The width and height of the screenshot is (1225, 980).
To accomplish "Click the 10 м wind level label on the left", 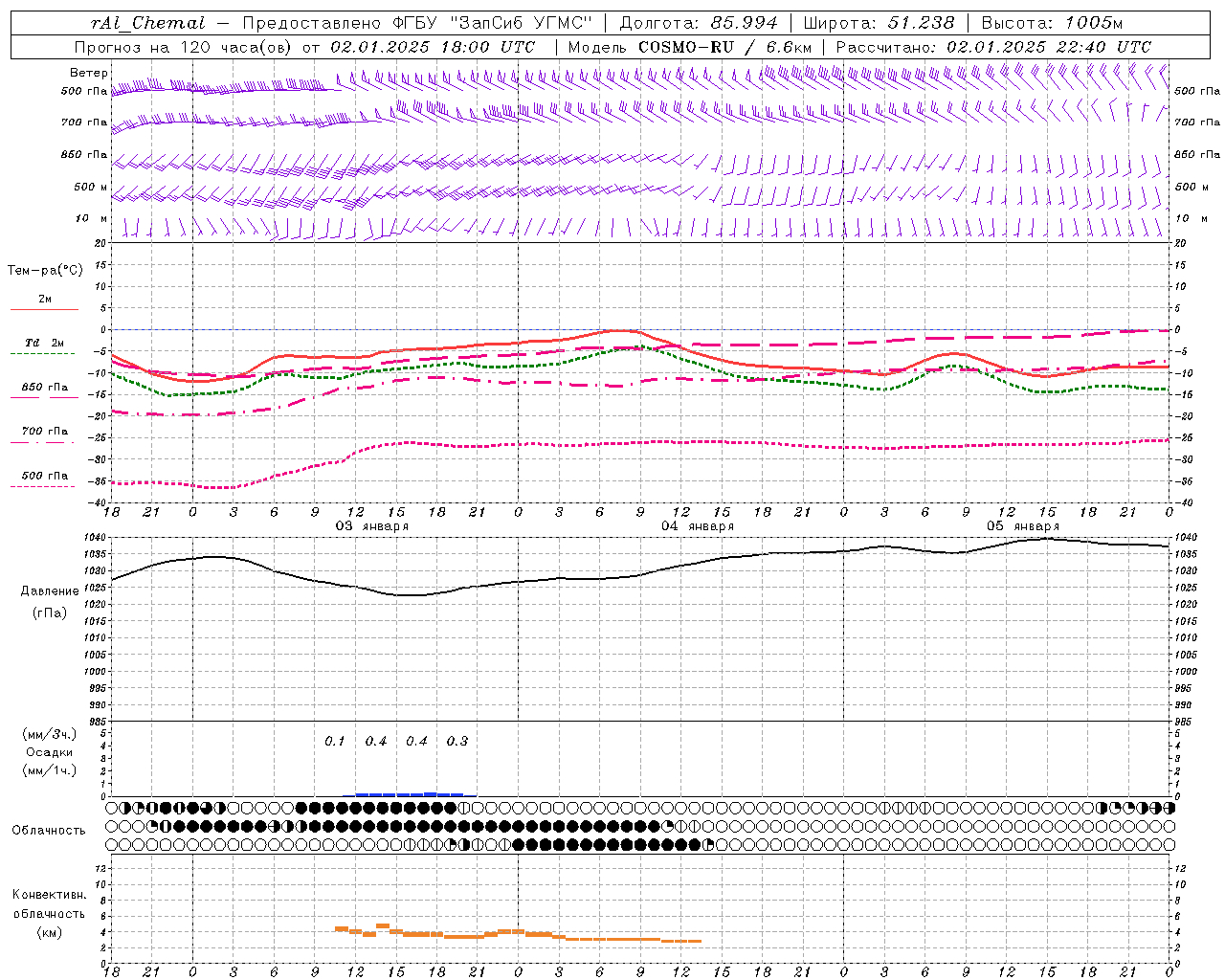I will 92,218.
